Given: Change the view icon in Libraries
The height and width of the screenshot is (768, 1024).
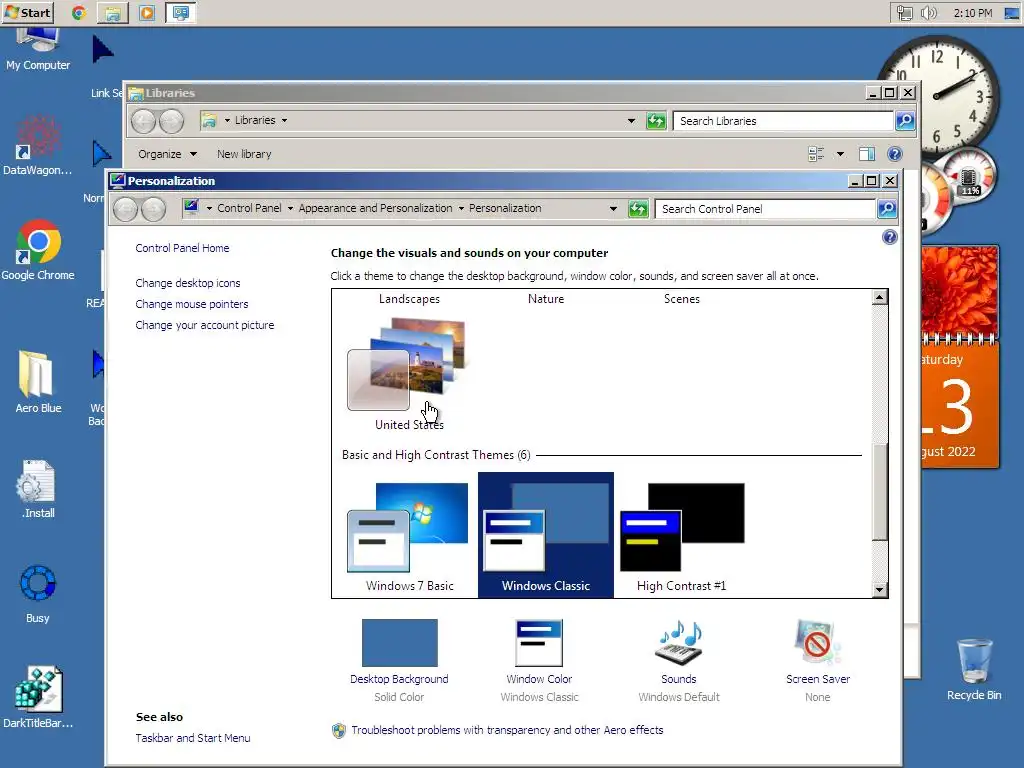Looking at the screenshot, I should tap(816, 154).
